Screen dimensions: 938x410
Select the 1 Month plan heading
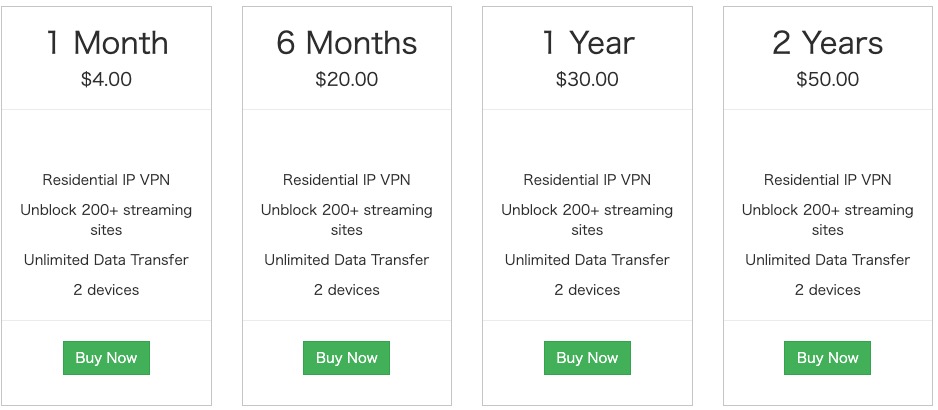106,43
